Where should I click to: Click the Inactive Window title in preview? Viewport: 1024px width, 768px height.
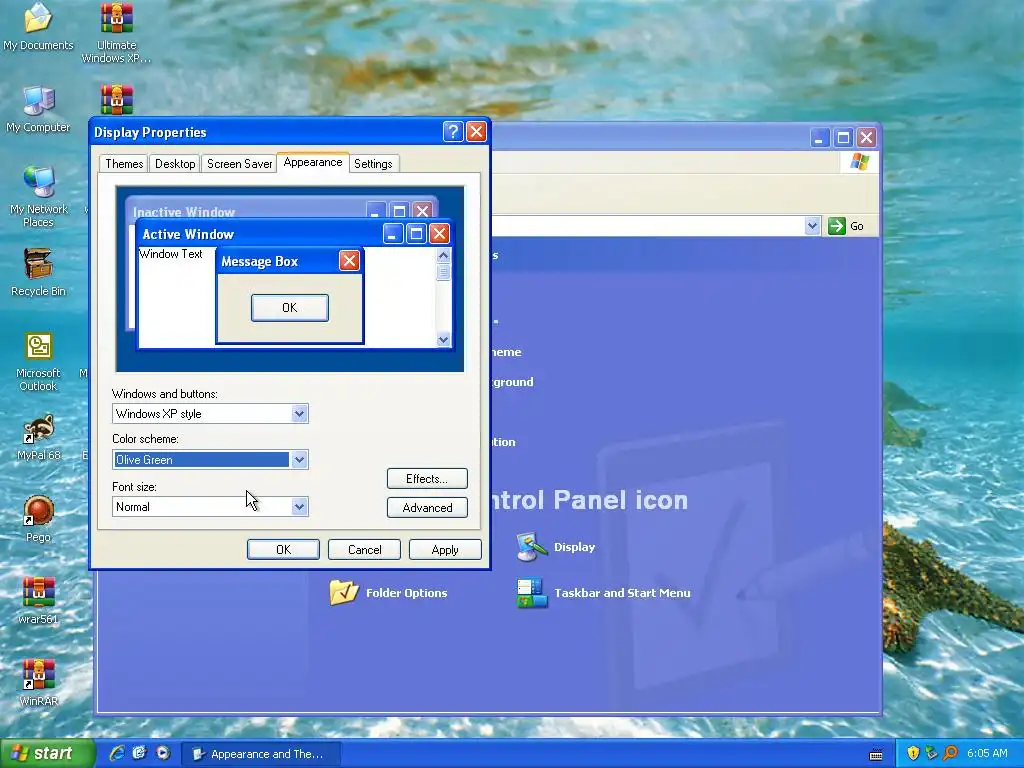[184, 212]
